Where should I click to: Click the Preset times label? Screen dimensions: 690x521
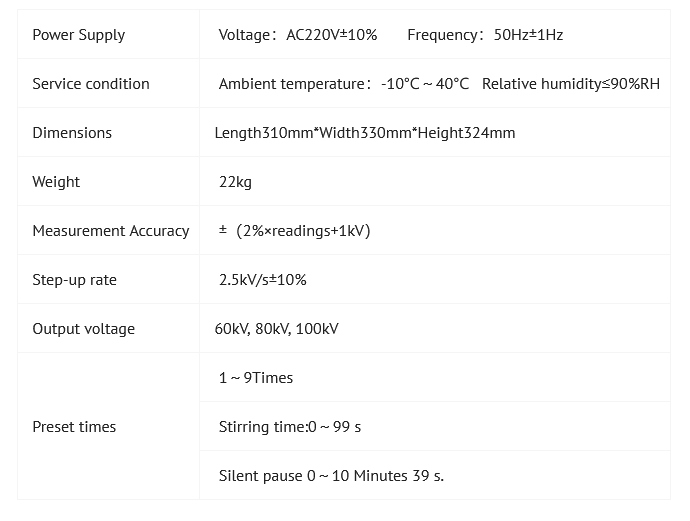coord(75,427)
